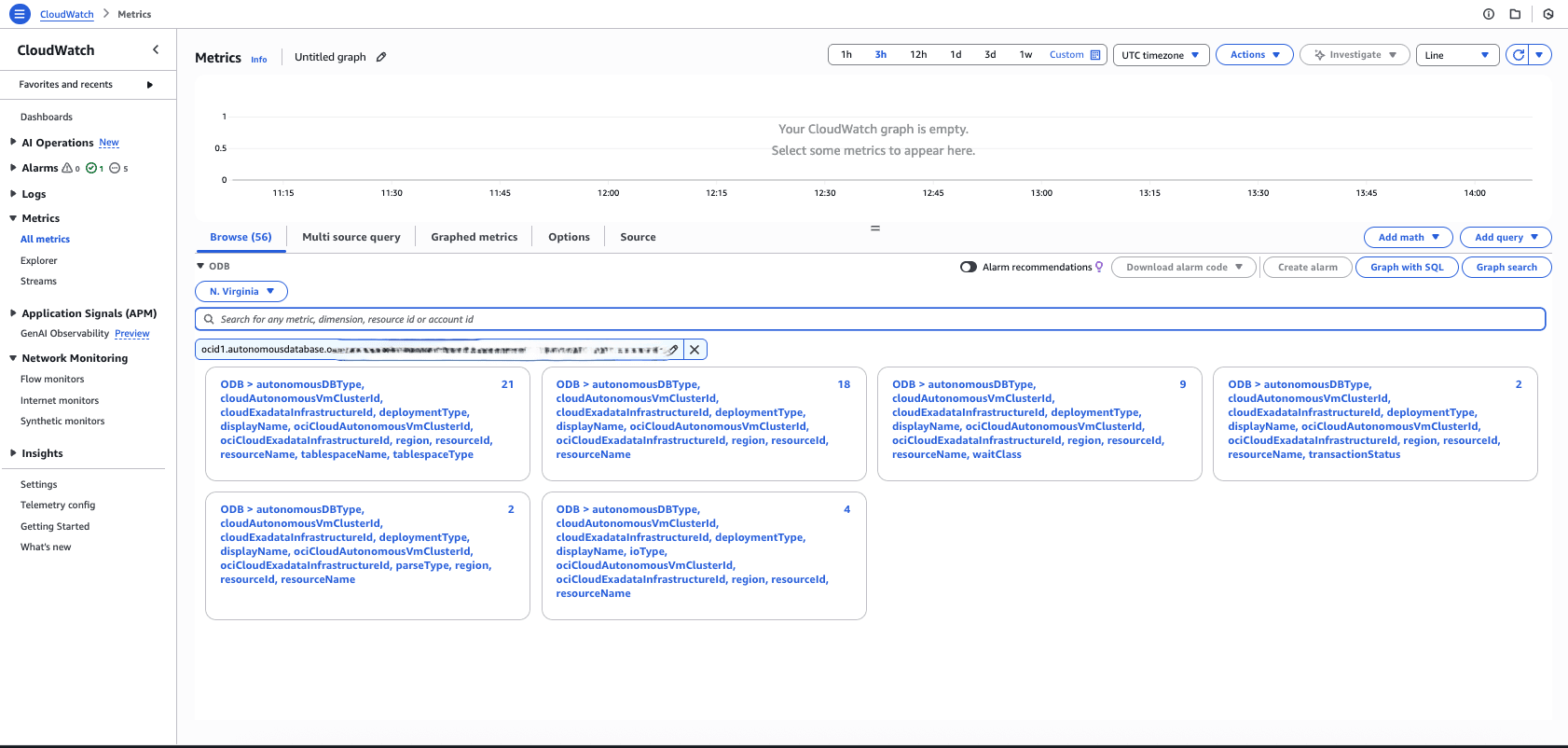Image resolution: width=1568 pixels, height=748 pixels.
Task: Collapse the Metrics section
Action: click(x=13, y=218)
